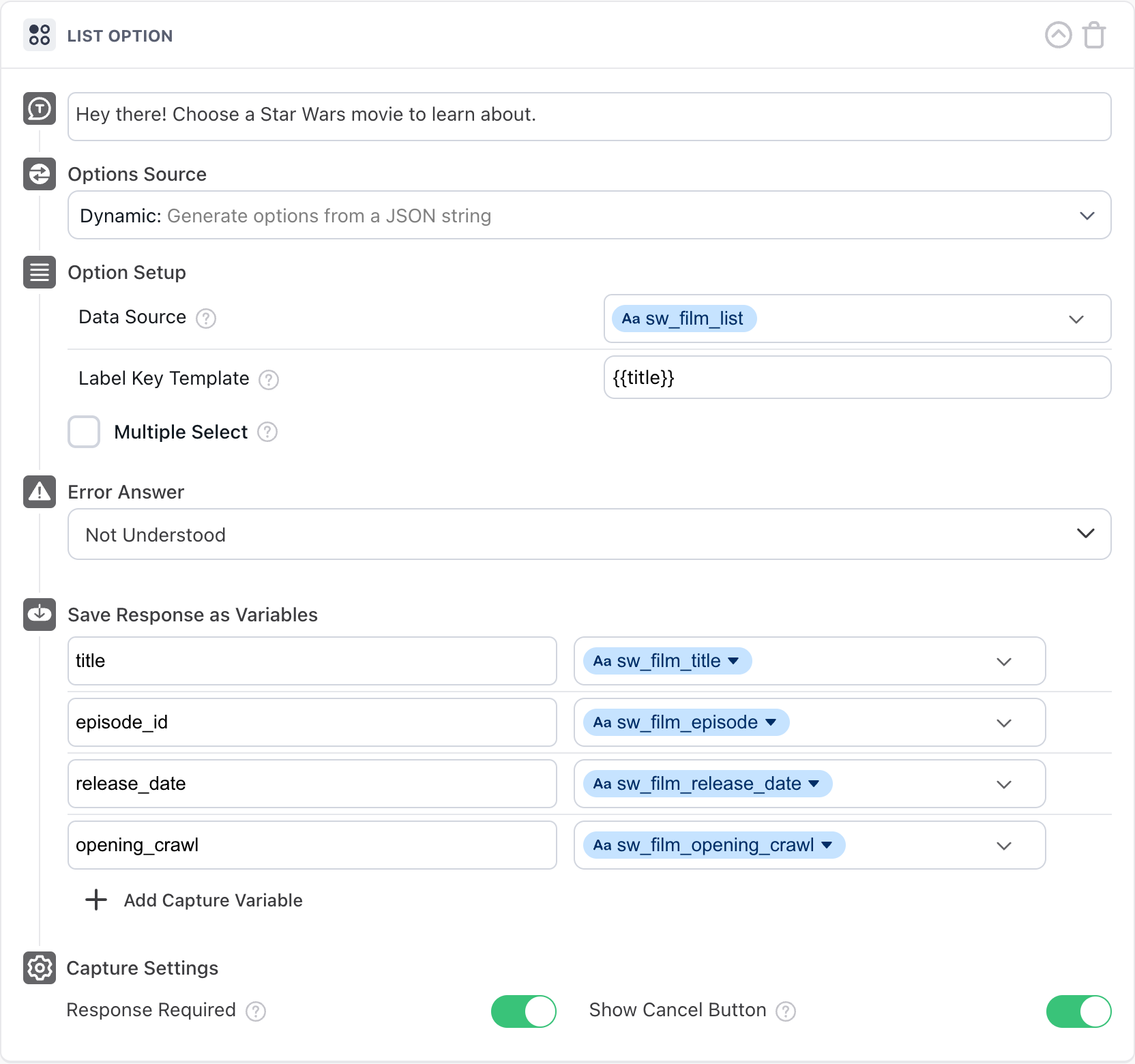Viewport: 1135px width, 1064px height.
Task: Click the sw_film_opening_crawl variable chip
Action: tap(713, 845)
